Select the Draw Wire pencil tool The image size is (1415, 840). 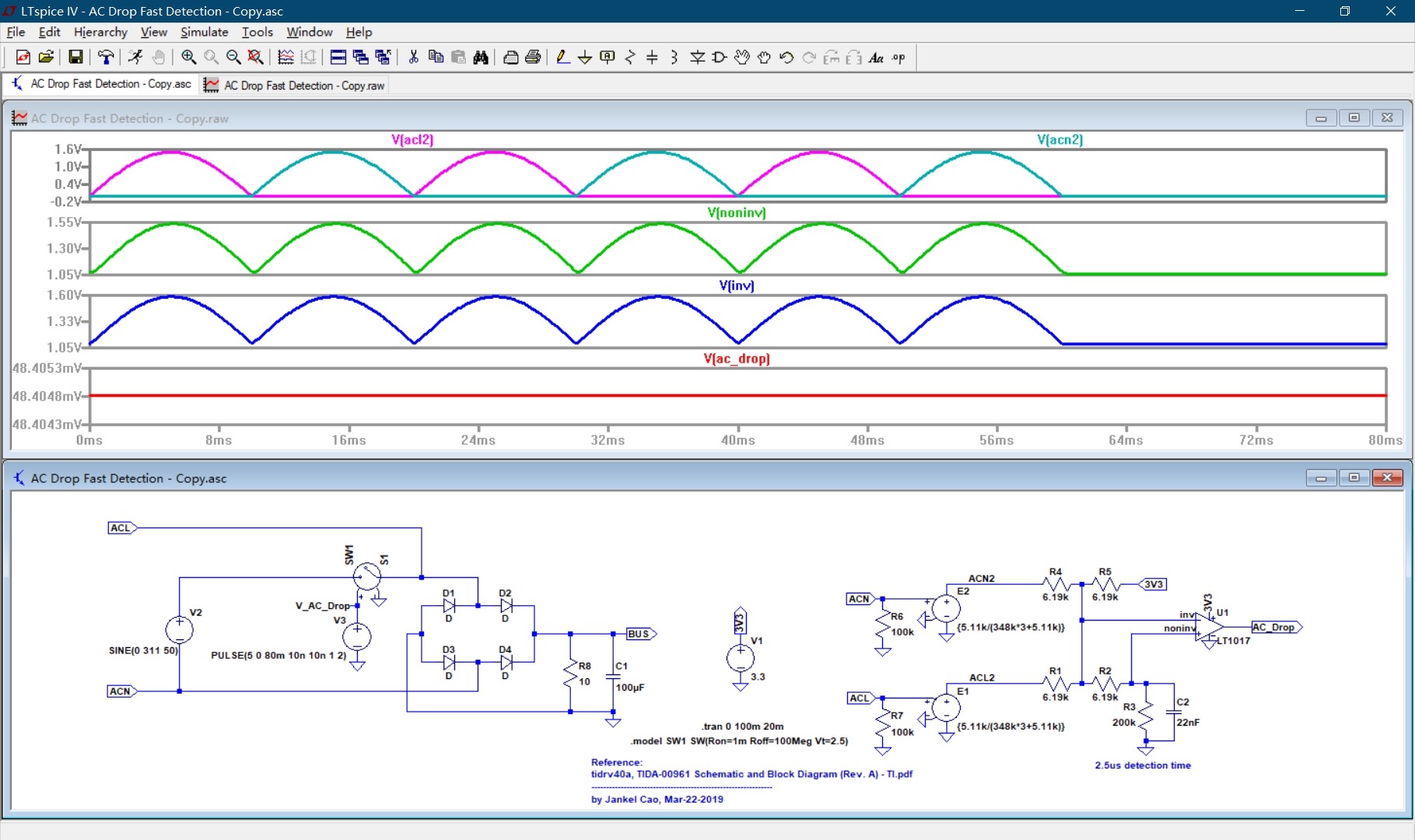click(562, 58)
